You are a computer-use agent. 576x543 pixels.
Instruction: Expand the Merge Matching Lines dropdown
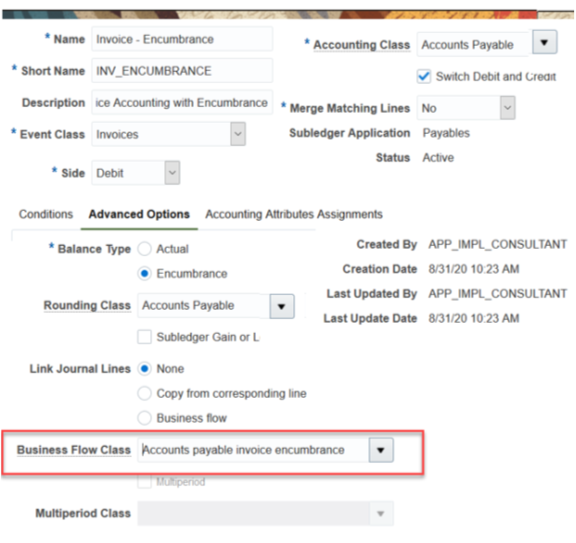click(507, 108)
